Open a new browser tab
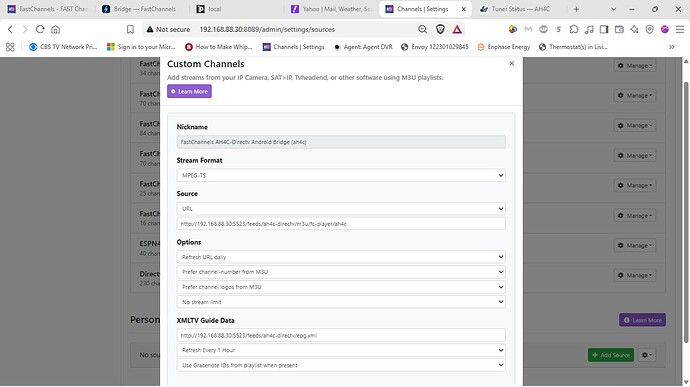690x387 pixels. (x=576, y=9)
